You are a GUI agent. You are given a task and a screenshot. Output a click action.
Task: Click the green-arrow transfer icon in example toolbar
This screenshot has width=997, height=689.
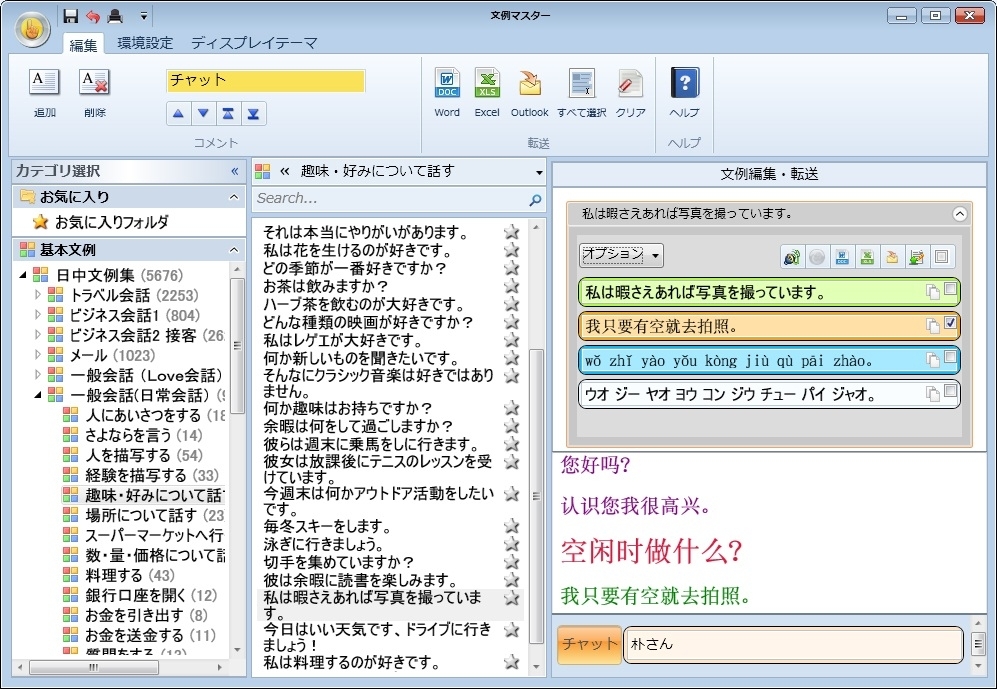pos(917,257)
